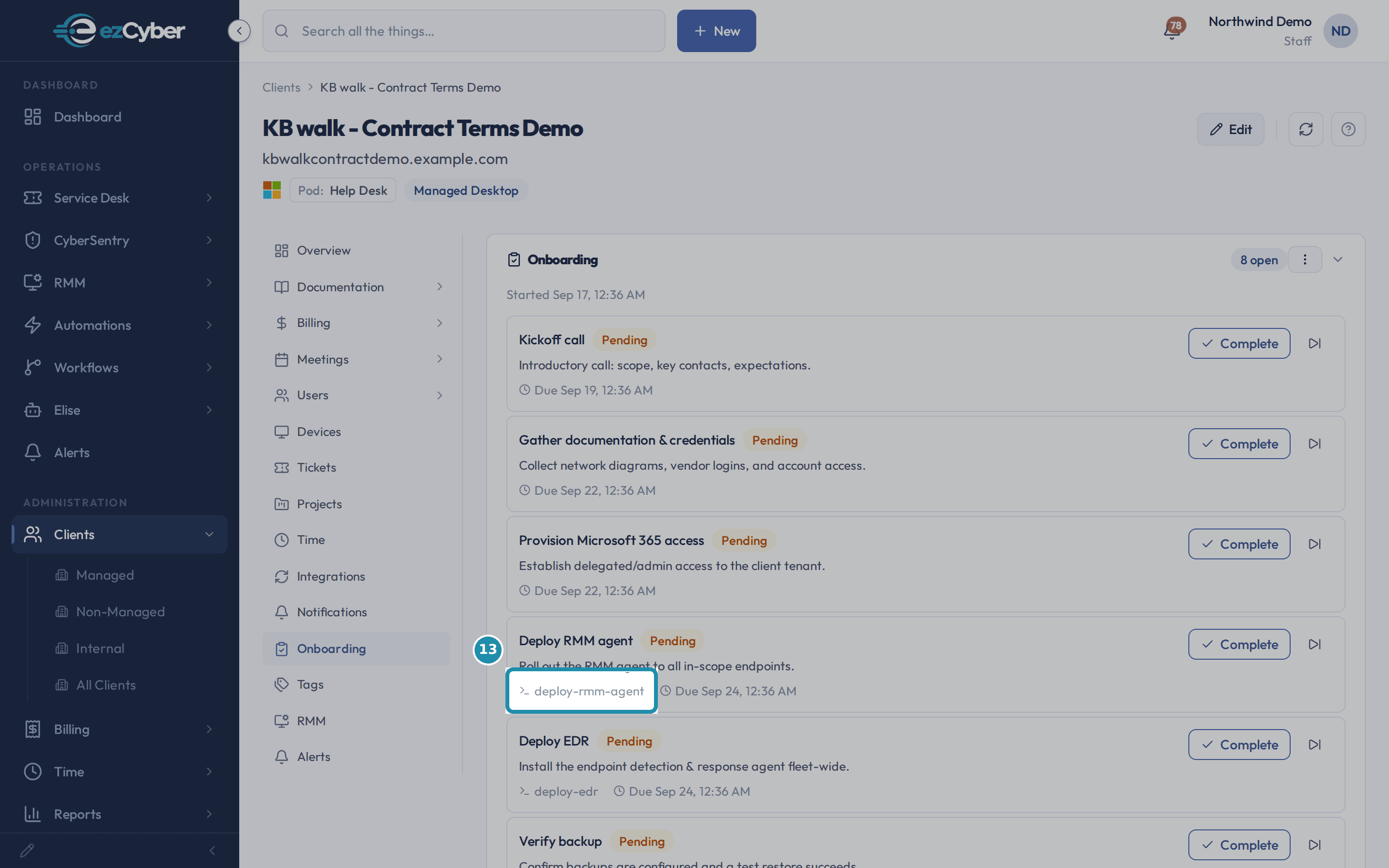Expand Documentation in client nav
Viewport: 1389px width, 868px height.
point(356,286)
